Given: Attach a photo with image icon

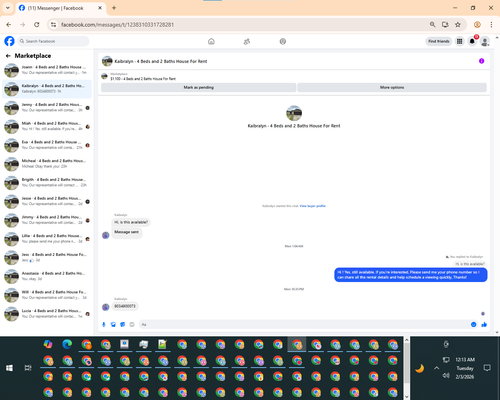Looking at the screenshot, I should (113, 324).
